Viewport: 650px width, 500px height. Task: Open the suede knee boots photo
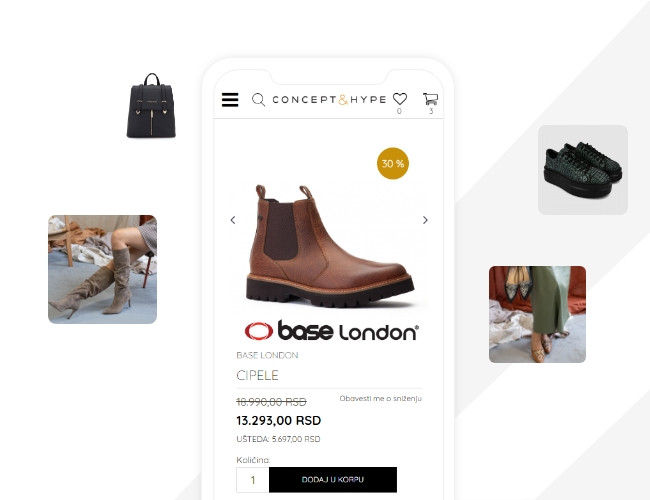point(102,269)
